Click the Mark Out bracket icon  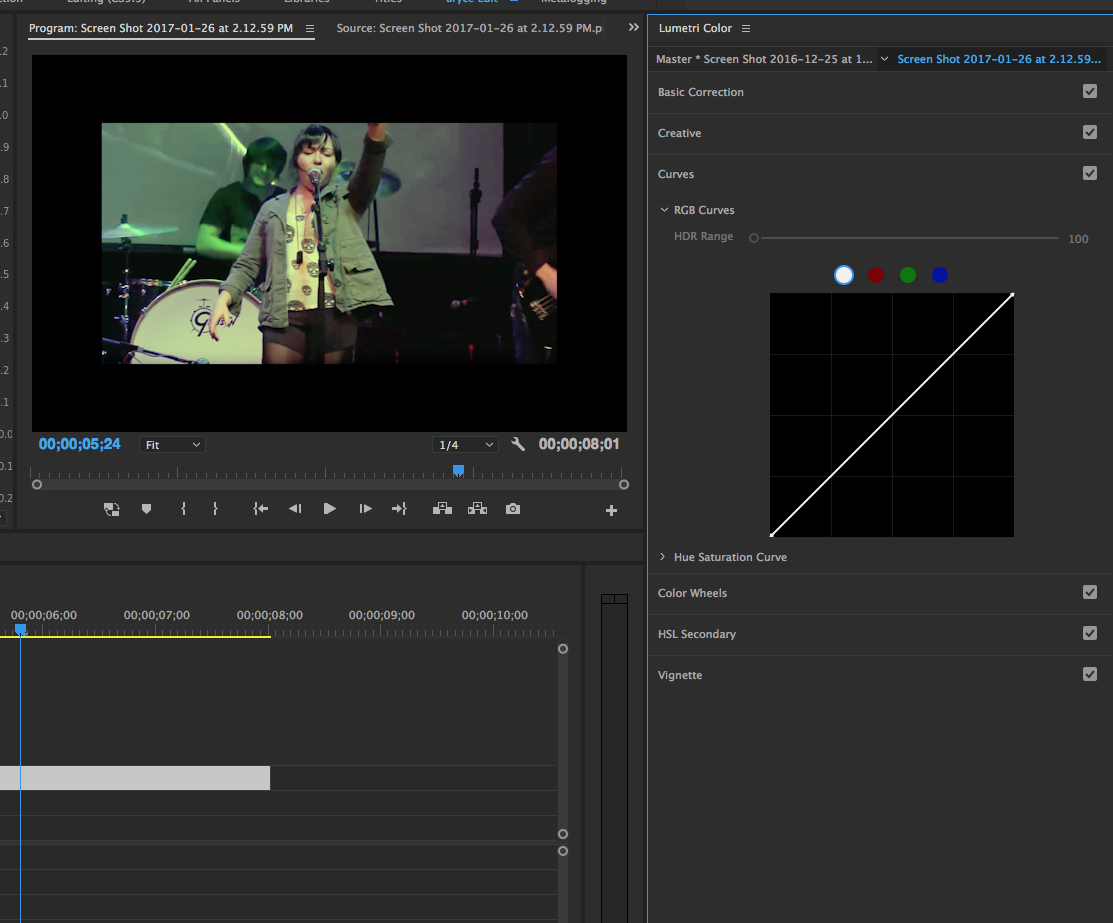(215, 509)
